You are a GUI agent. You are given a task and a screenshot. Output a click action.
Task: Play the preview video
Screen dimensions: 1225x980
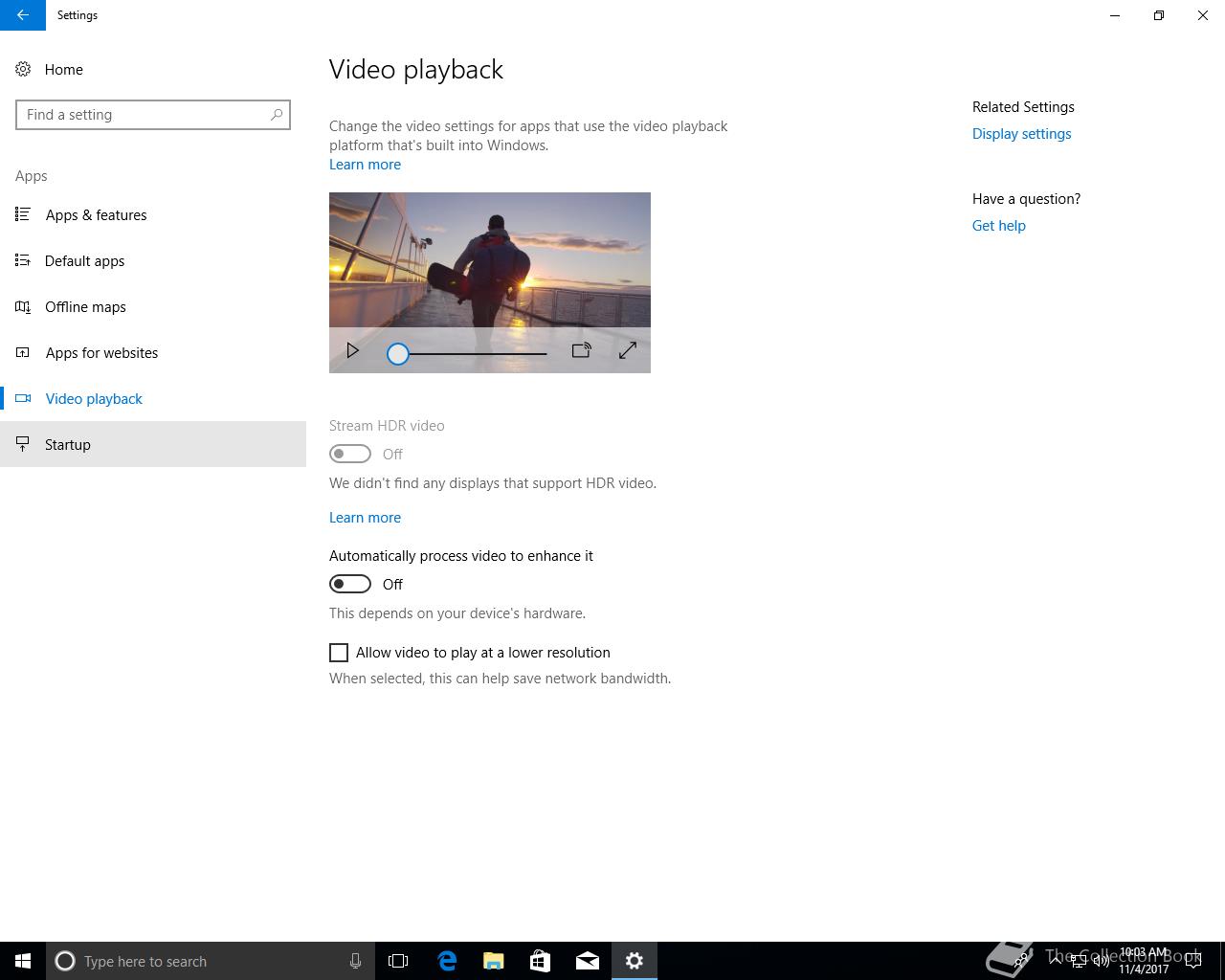click(352, 350)
